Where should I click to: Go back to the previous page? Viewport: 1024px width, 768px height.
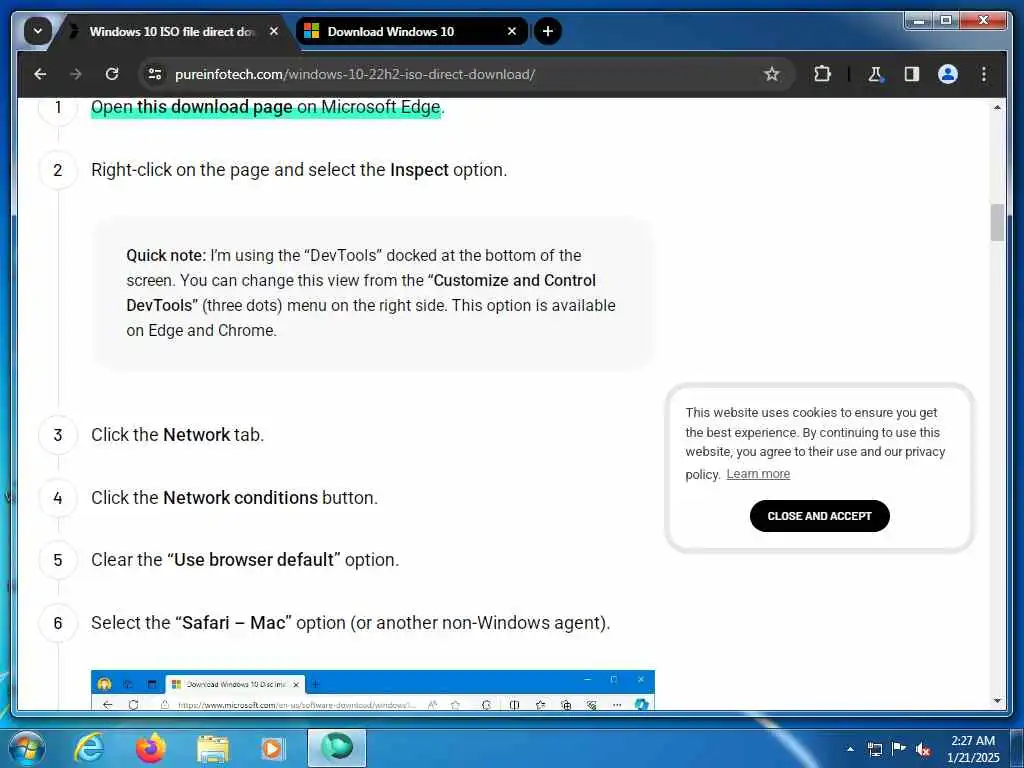pyautogui.click(x=40, y=74)
